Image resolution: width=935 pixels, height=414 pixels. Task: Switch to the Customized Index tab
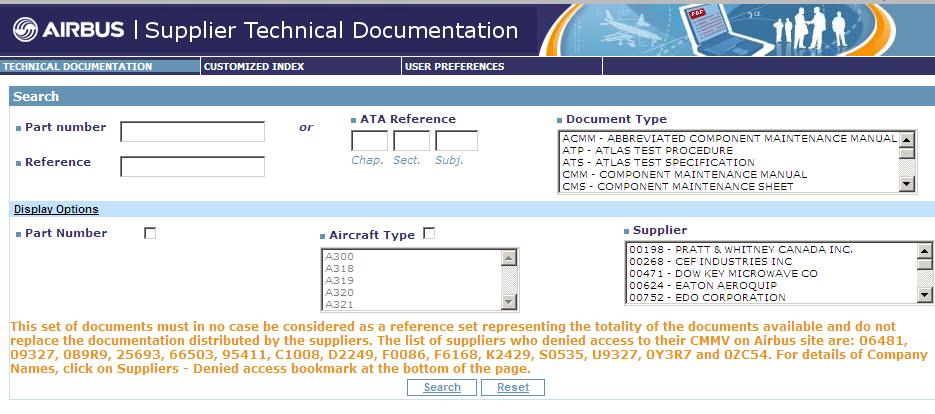click(301, 66)
